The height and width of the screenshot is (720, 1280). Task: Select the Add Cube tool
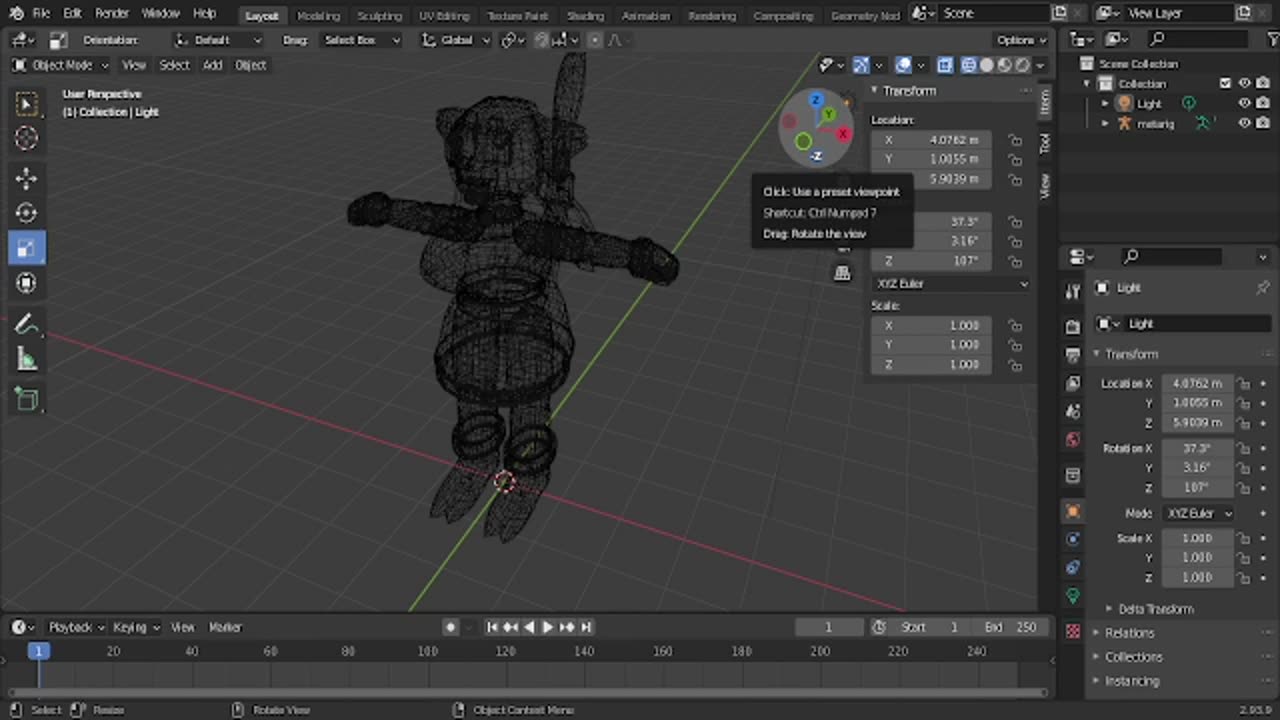coord(27,400)
